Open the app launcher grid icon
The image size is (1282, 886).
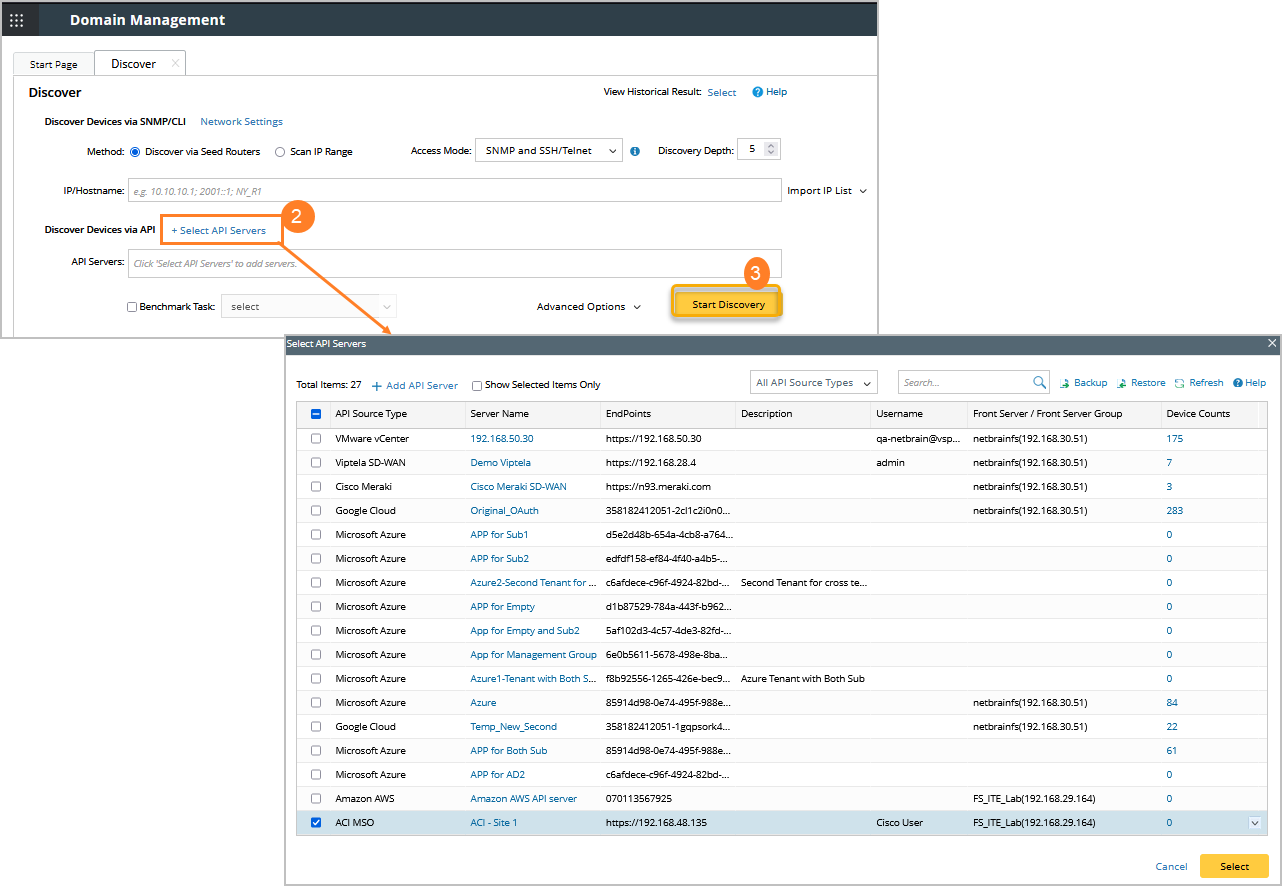[17, 20]
